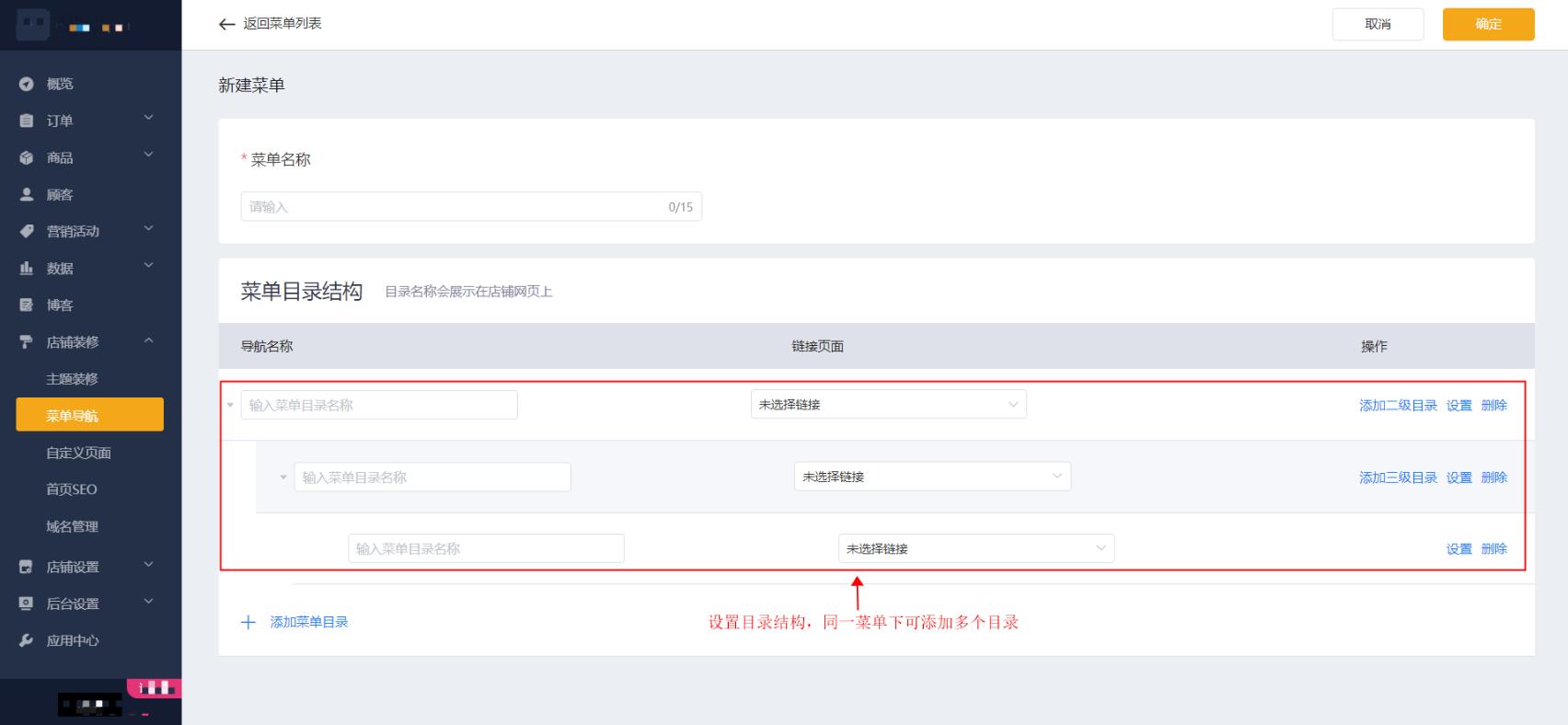
Task: Click the back arrow to 返回菜单列表
Action: tap(227, 24)
